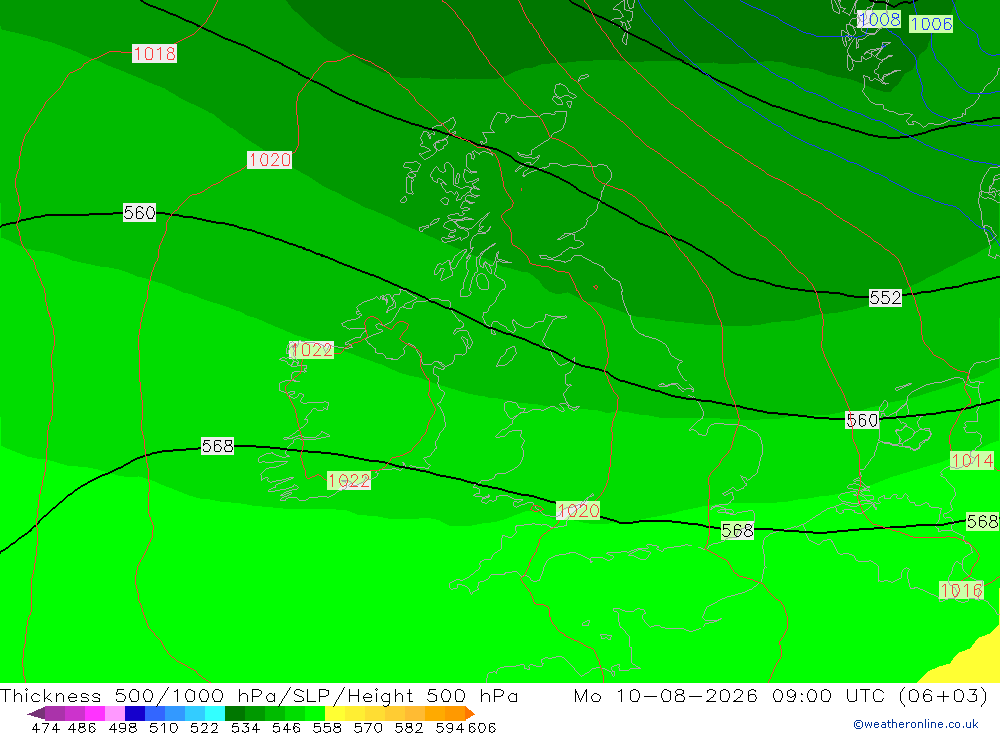Click the purple arrow at the legend's start
Viewport: 1000px width, 733px height.
[36, 713]
